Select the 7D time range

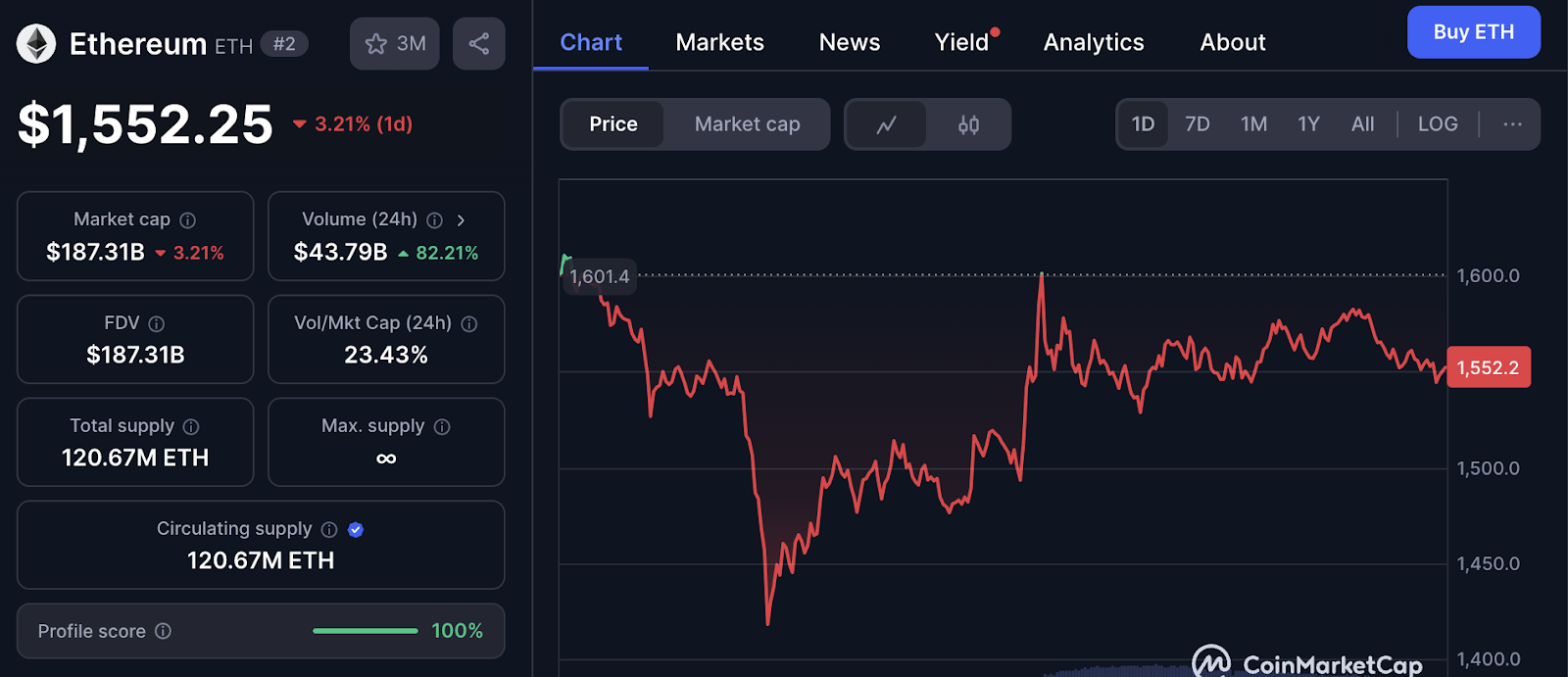(x=1198, y=124)
